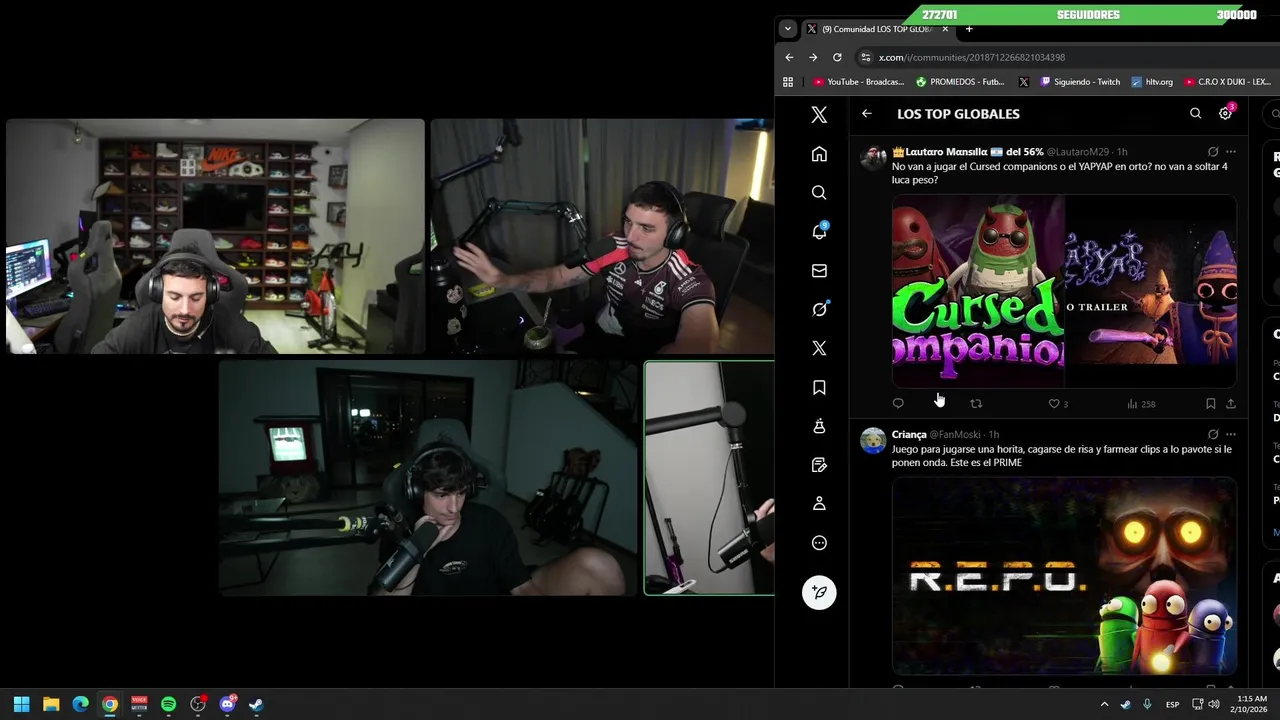Open Articles compose-note icon in X sidebar
Viewport: 1280px width, 720px height.
click(819, 465)
